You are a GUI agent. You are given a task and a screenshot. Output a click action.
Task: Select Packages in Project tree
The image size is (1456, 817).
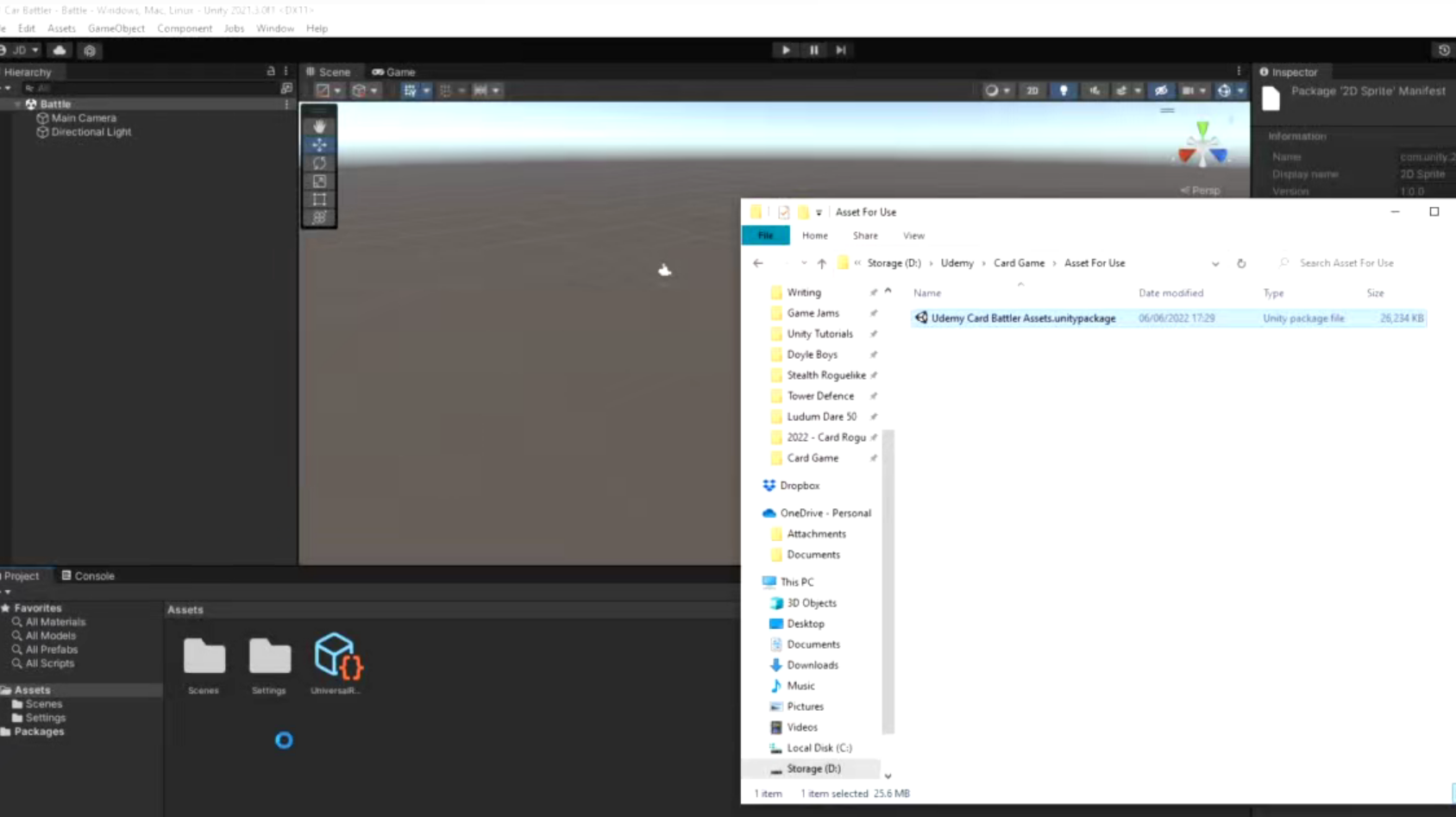(x=39, y=732)
